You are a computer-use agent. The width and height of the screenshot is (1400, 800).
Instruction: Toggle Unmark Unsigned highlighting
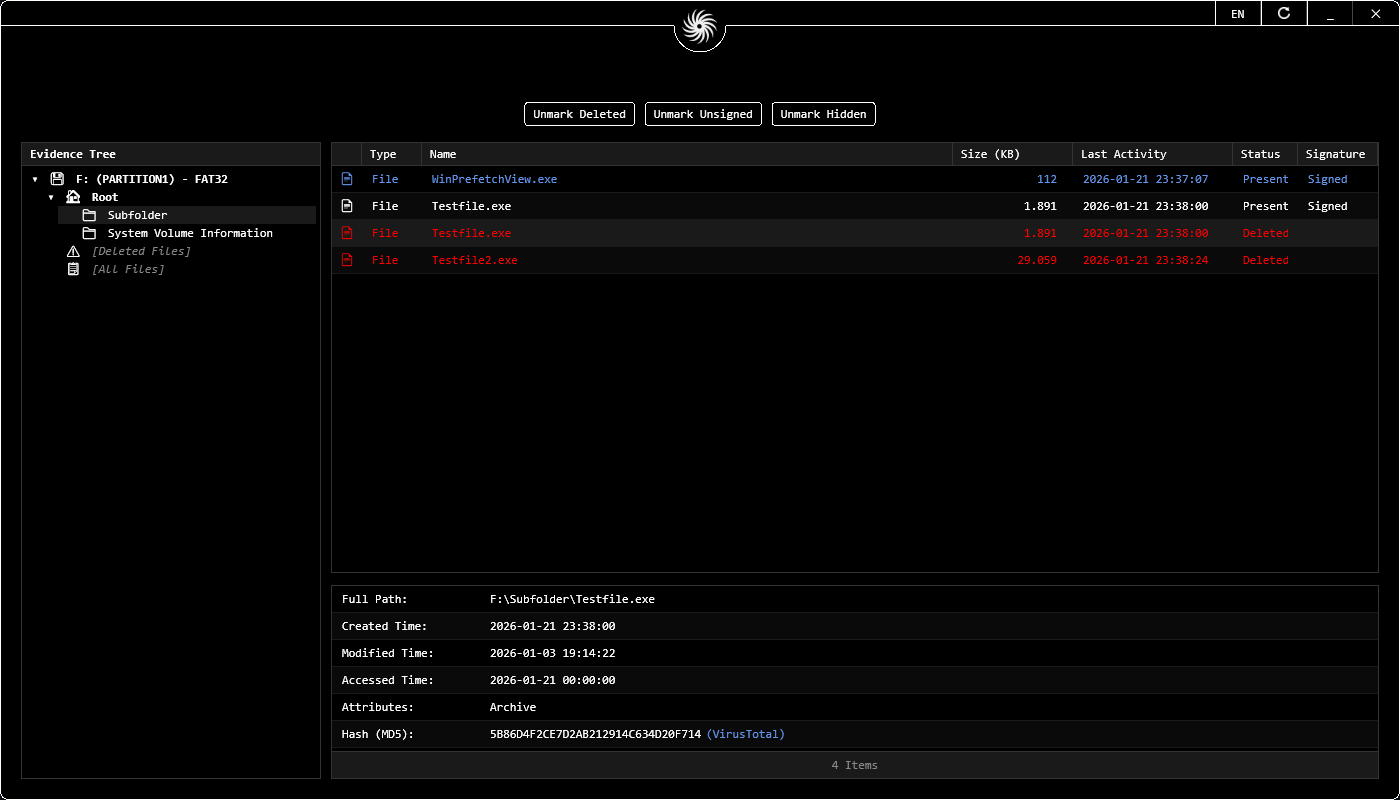(x=703, y=113)
